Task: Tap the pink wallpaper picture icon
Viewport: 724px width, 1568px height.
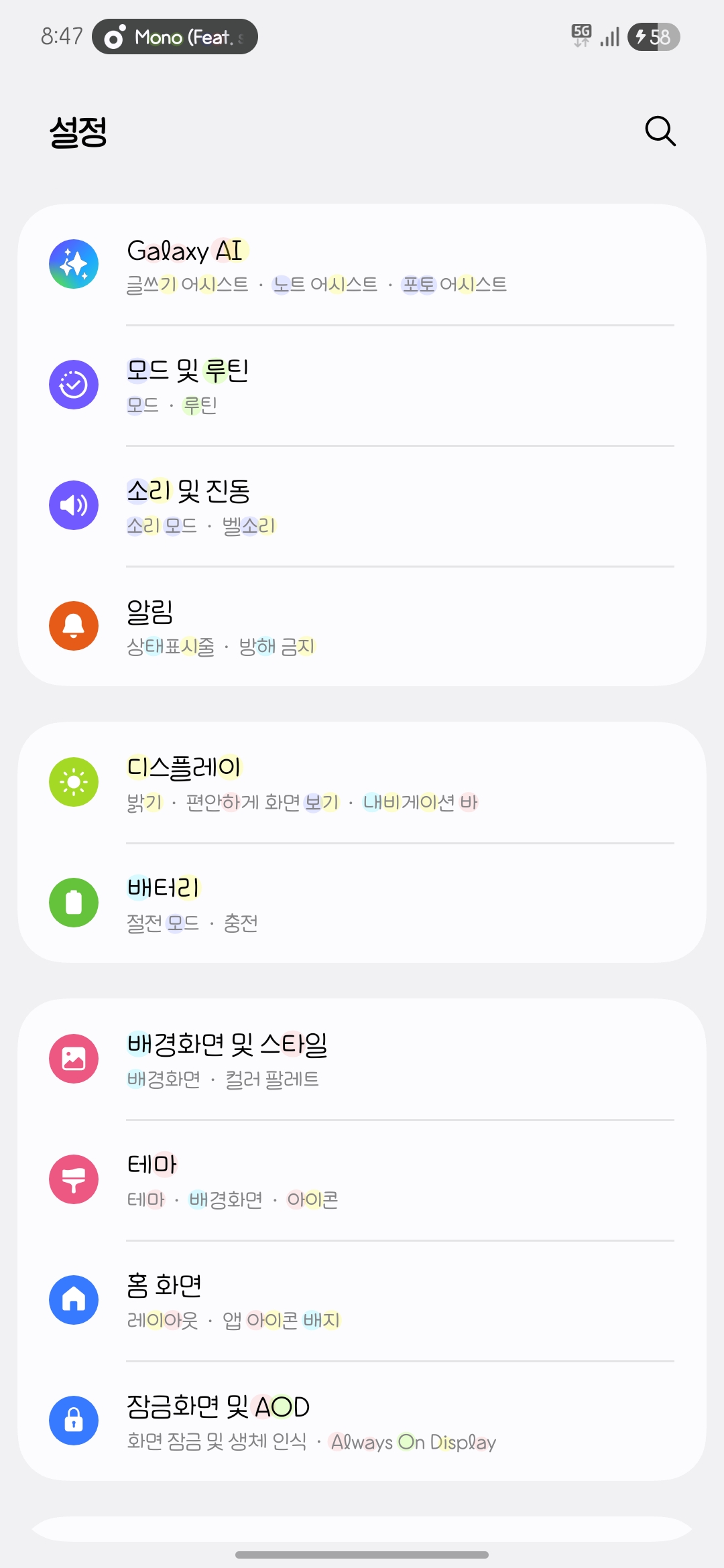Action: pyautogui.click(x=74, y=1059)
